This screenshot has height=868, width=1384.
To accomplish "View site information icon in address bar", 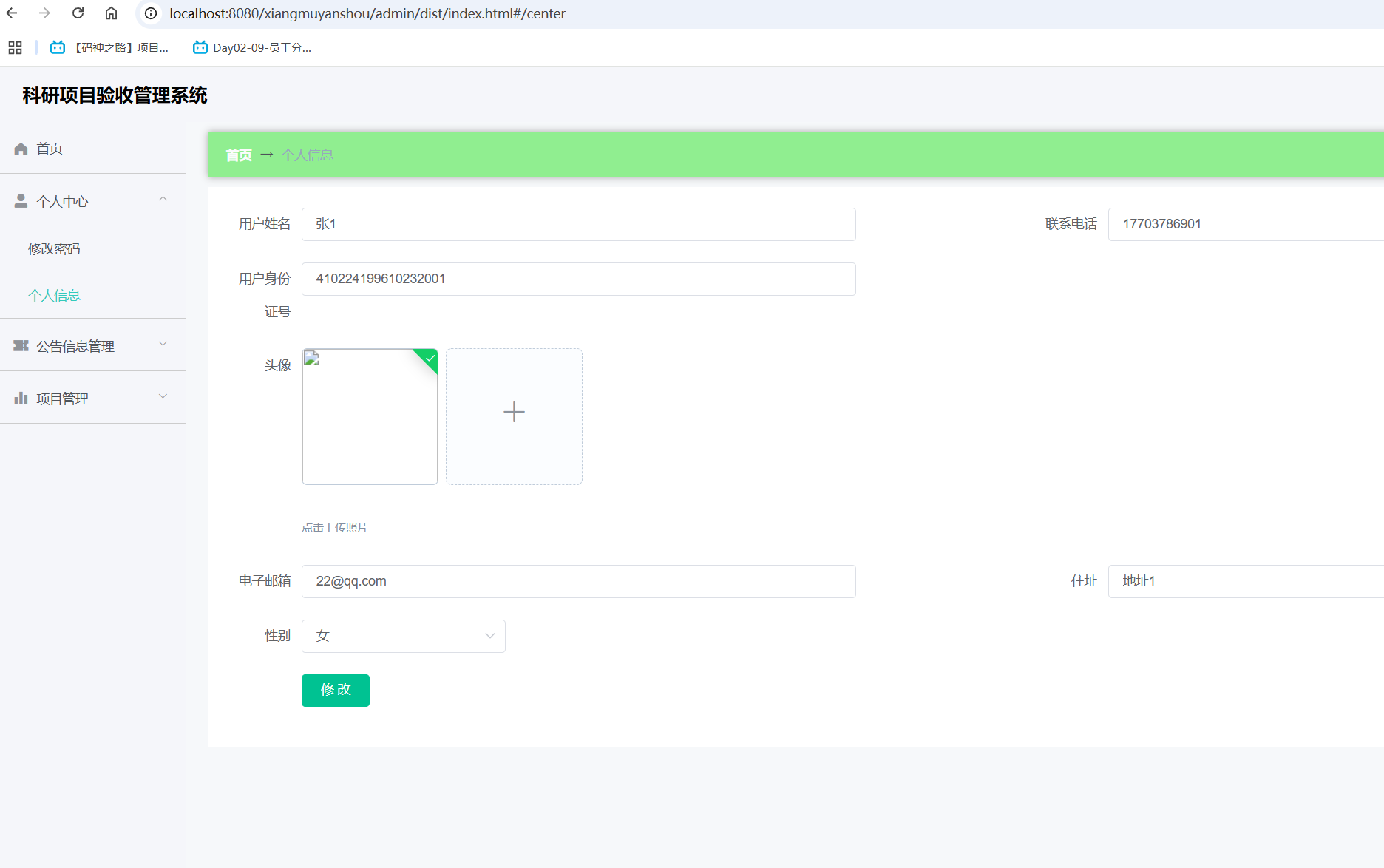I will tap(151, 13).
